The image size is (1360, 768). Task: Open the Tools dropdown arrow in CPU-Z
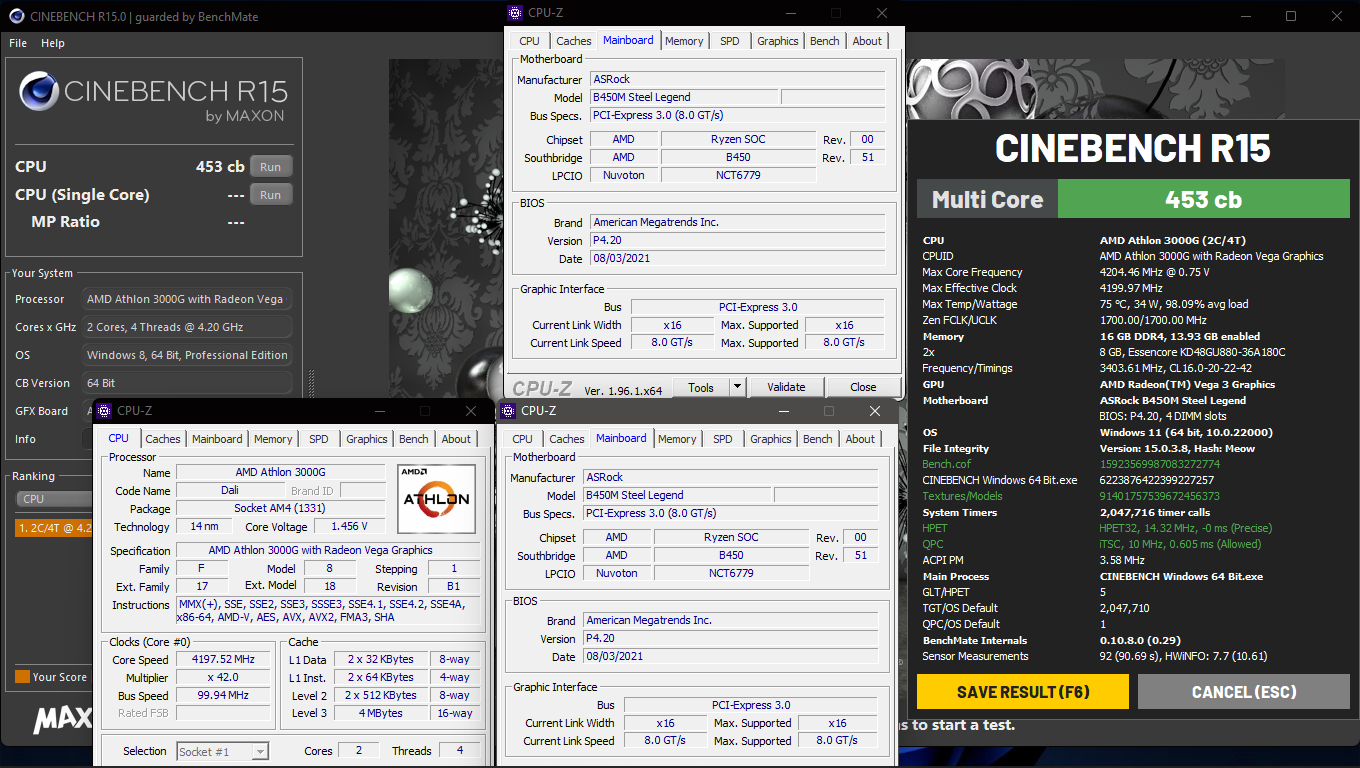(x=737, y=387)
